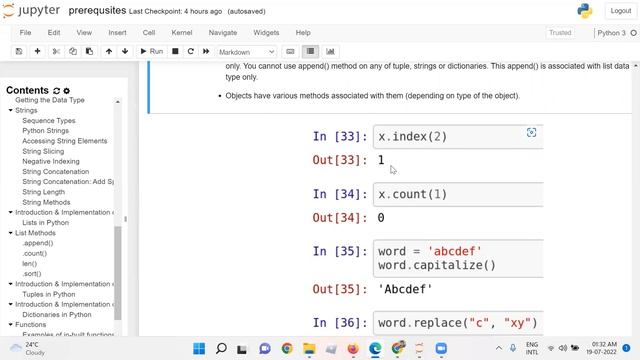Copy selected cells icon

click(73, 51)
